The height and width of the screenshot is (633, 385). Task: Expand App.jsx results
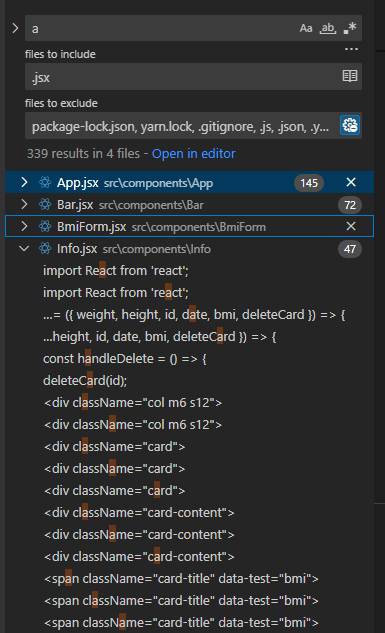point(24,182)
